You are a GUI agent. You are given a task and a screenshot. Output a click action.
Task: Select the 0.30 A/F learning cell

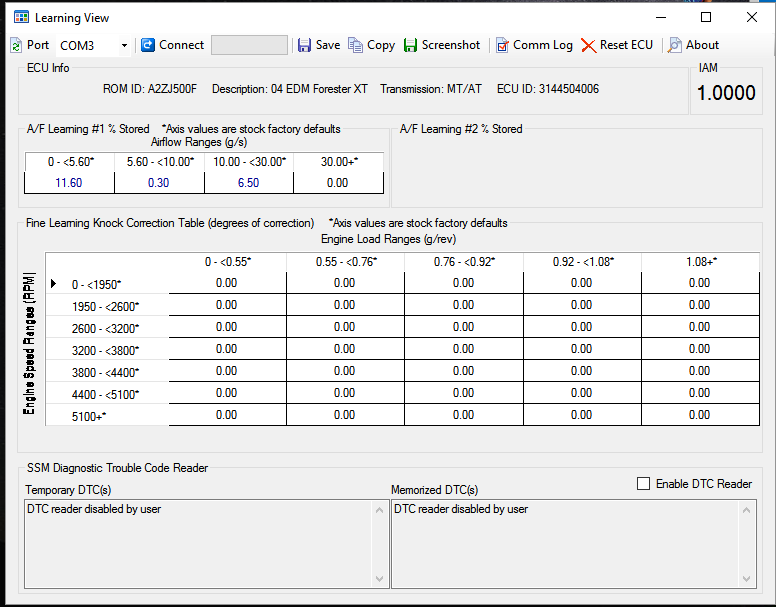tap(159, 183)
